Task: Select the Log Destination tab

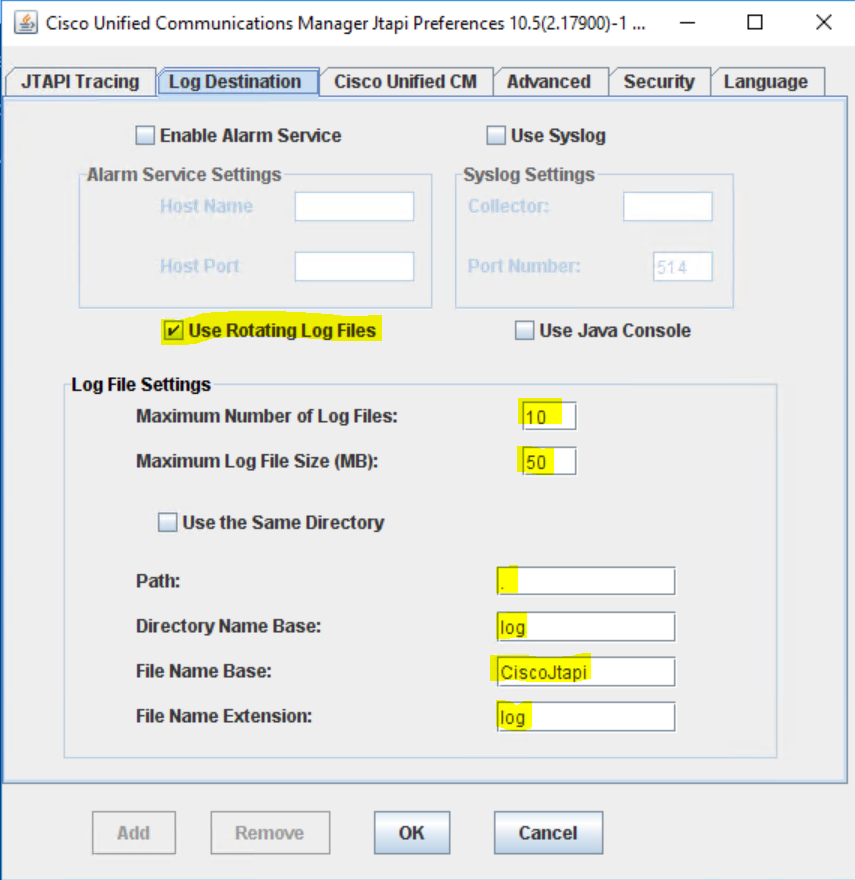Action: [x=239, y=82]
